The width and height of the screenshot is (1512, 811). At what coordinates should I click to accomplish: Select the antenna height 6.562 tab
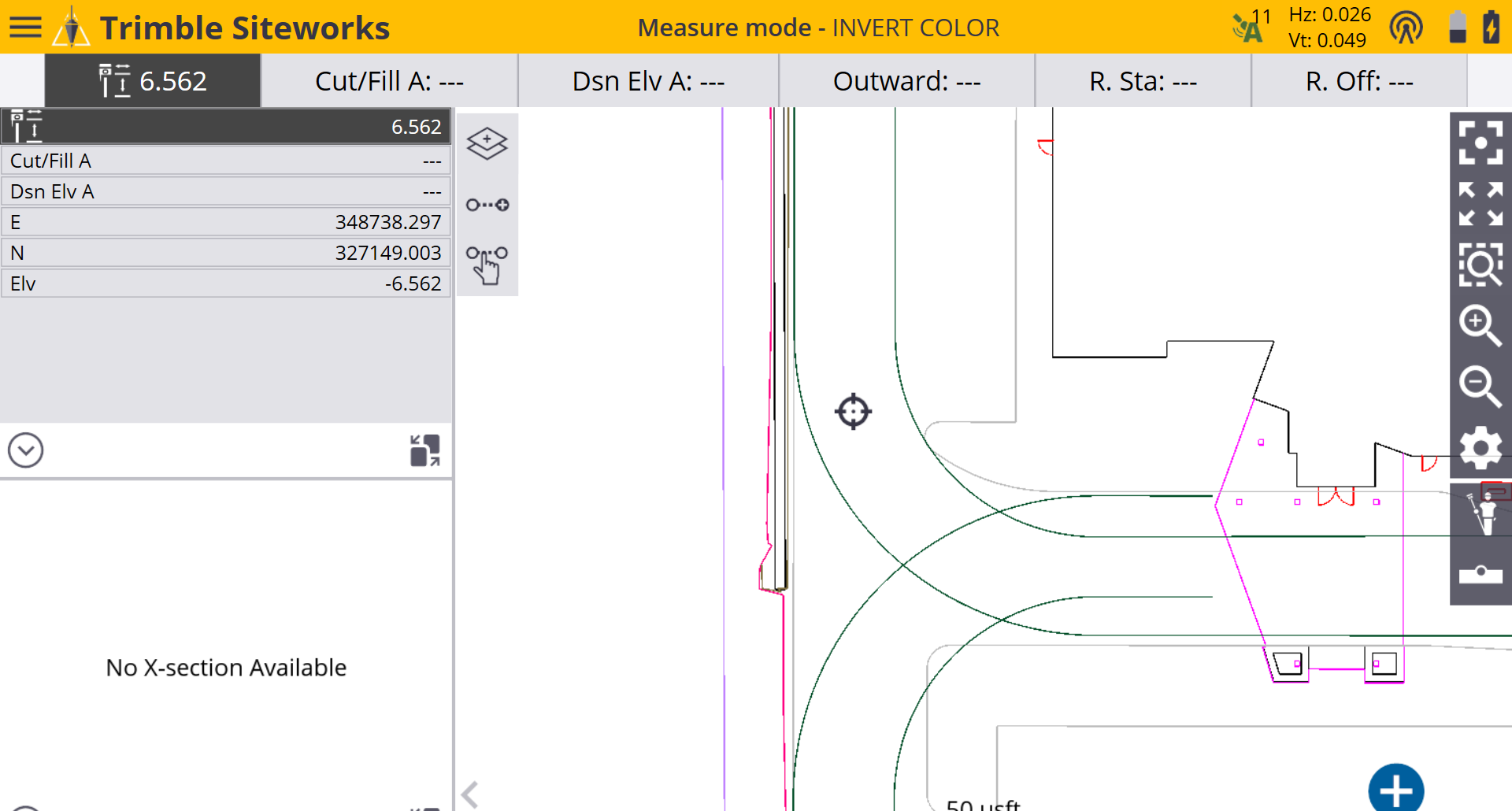click(x=153, y=80)
